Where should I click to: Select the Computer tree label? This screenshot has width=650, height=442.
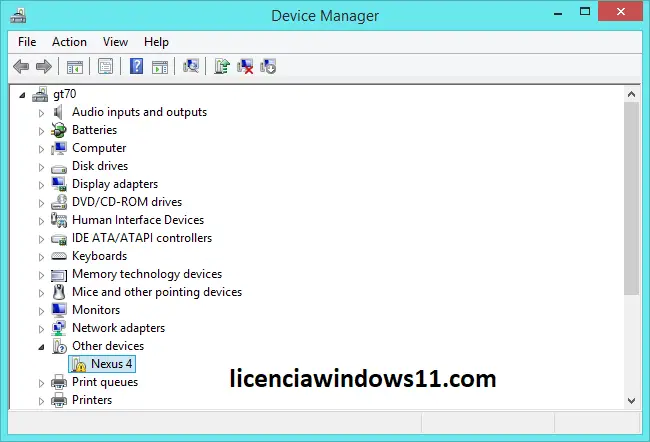[99, 148]
